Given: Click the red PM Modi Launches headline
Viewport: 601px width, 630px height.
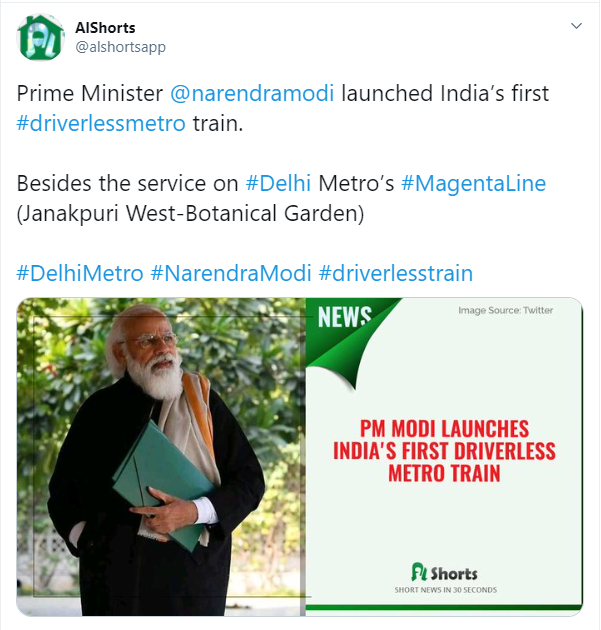Looking at the screenshot, I should click(444, 451).
